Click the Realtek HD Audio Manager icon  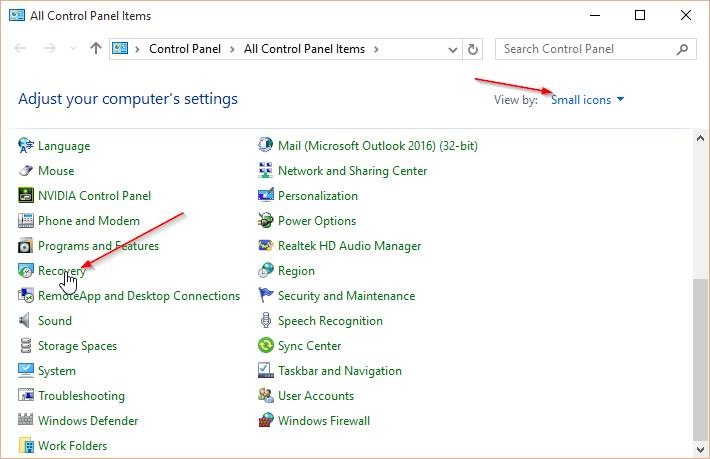click(x=265, y=245)
